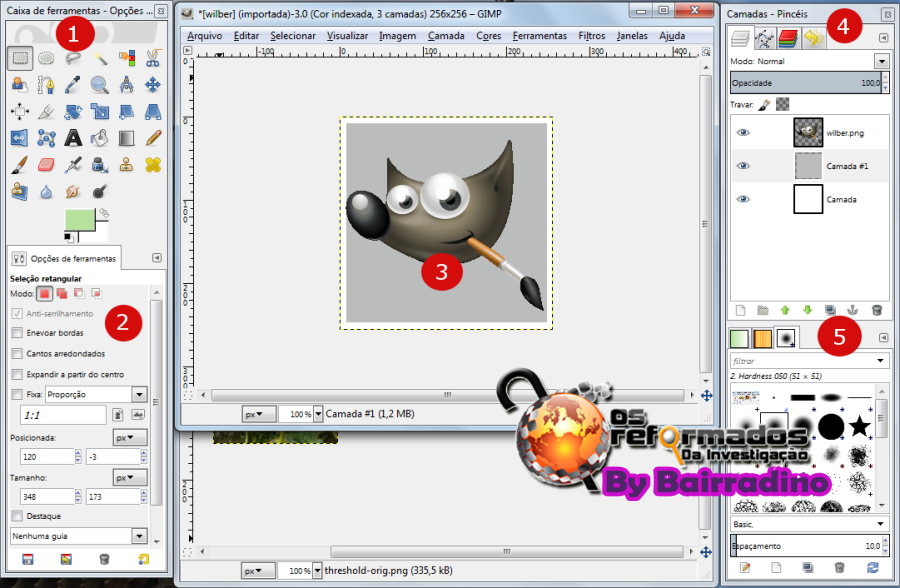Screen dimensions: 900x588
Task: Select the Smudge tool
Action: [x=73, y=191]
